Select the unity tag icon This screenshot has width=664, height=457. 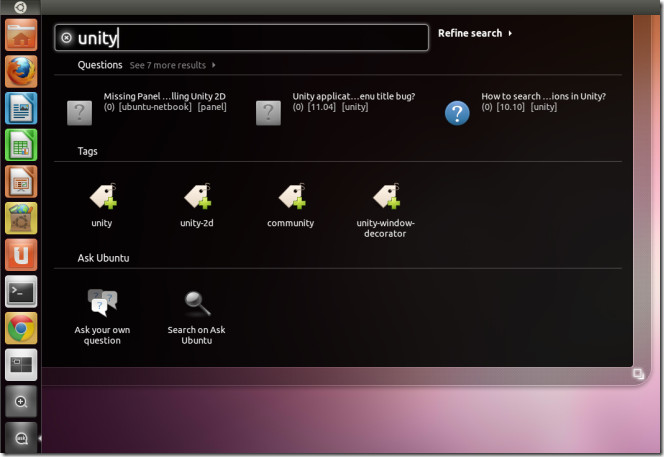(102, 196)
